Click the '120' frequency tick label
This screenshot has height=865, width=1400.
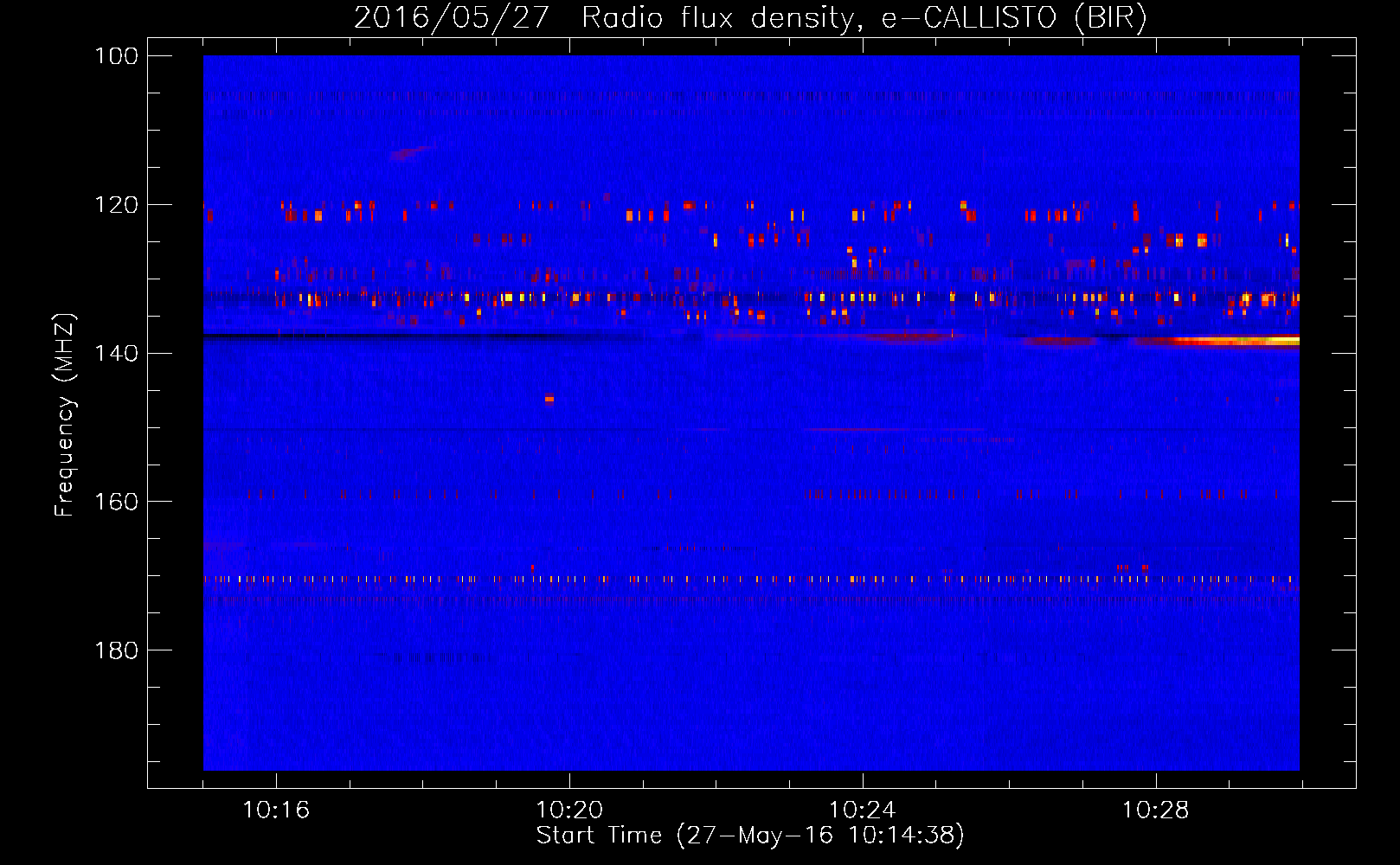pyautogui.click(x=116, y=205)
